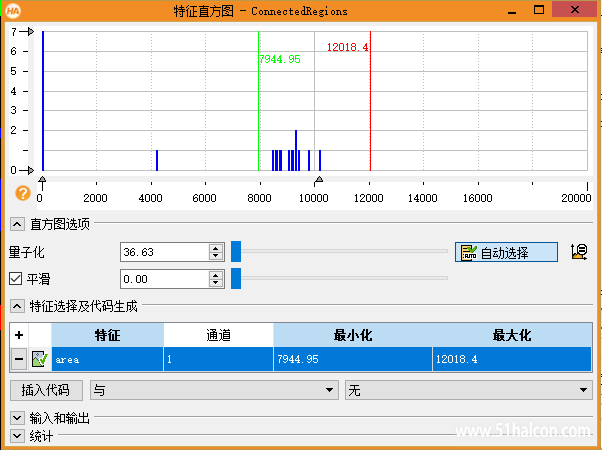The width and height of the screenshot is (602, 450).
Task: Select the minimum cell 7944.95
Action: pyautogui.click(x=353, y=359)
